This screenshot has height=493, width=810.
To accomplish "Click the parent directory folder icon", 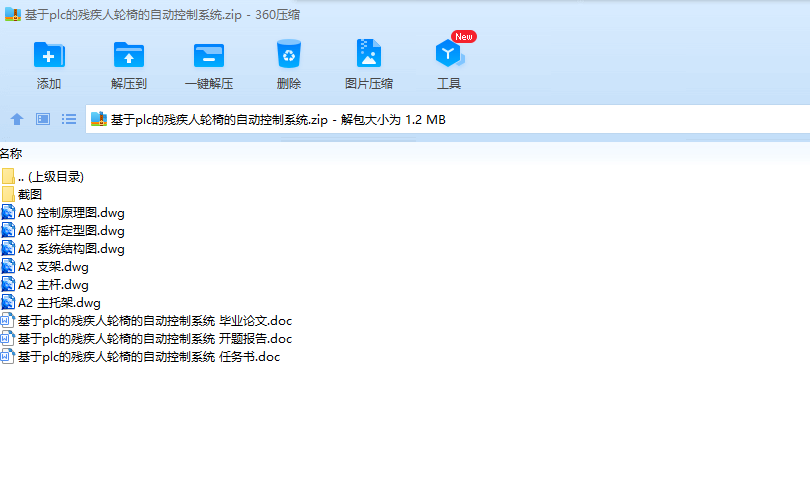I will click(x=8, y=176).
